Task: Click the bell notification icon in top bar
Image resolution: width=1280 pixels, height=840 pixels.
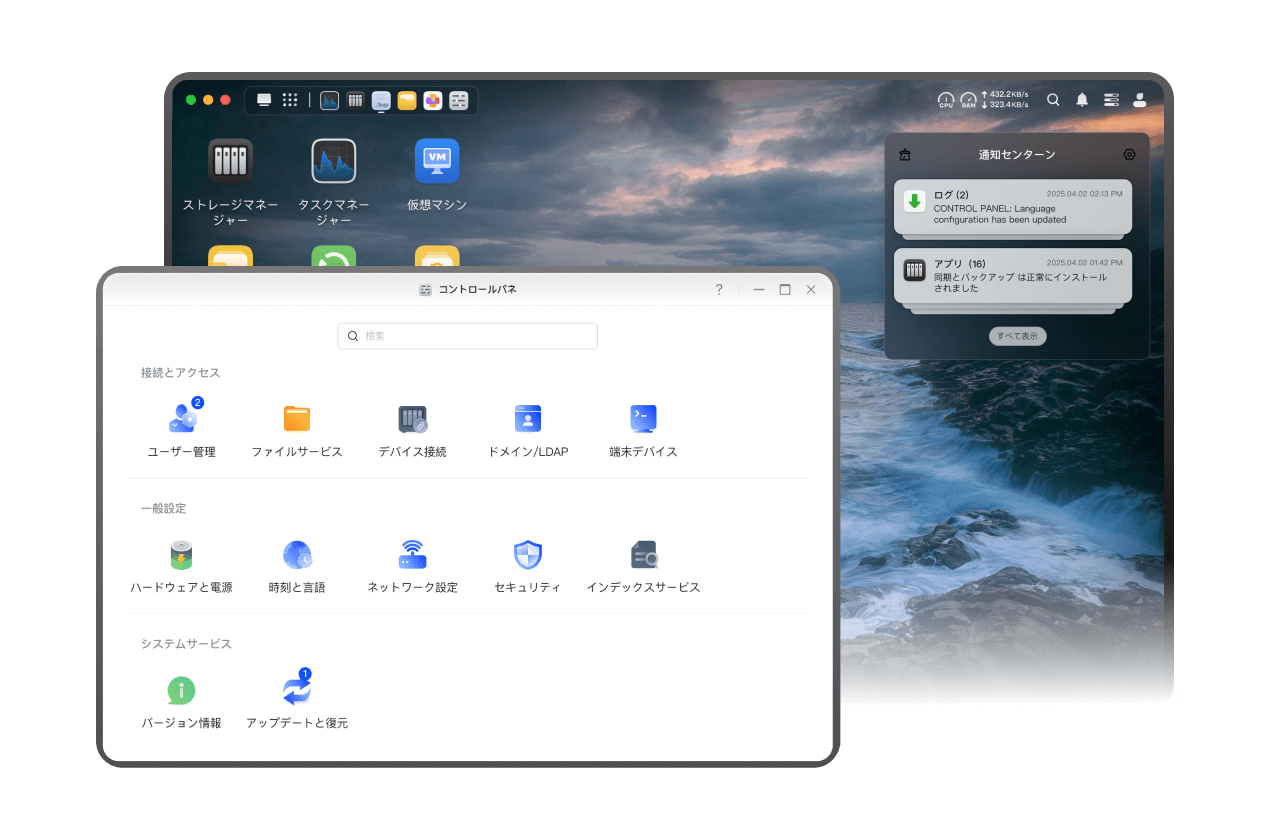Action: [x=1082, y=100]
